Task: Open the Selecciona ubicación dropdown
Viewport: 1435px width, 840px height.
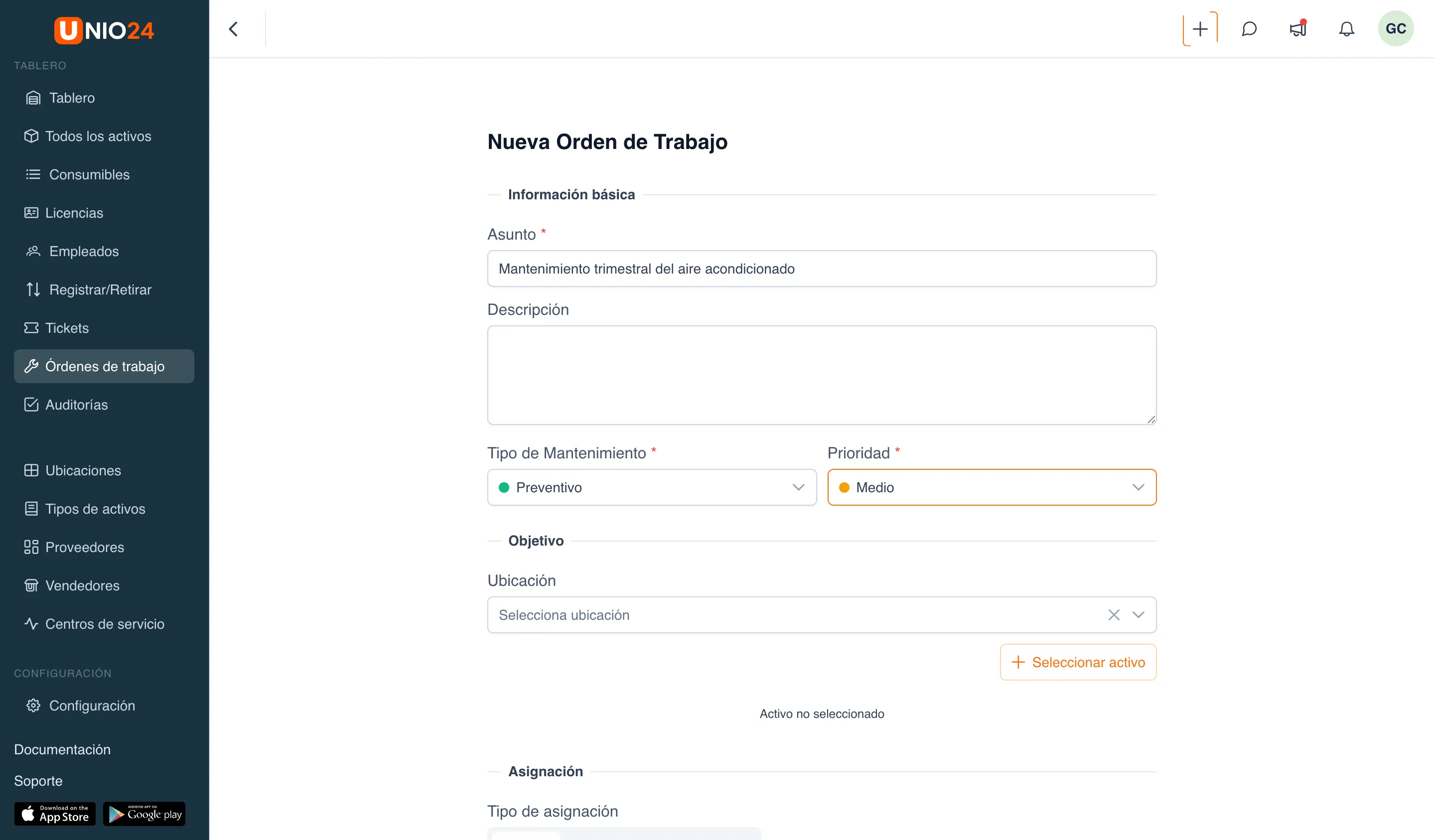Action: point(822,614)
